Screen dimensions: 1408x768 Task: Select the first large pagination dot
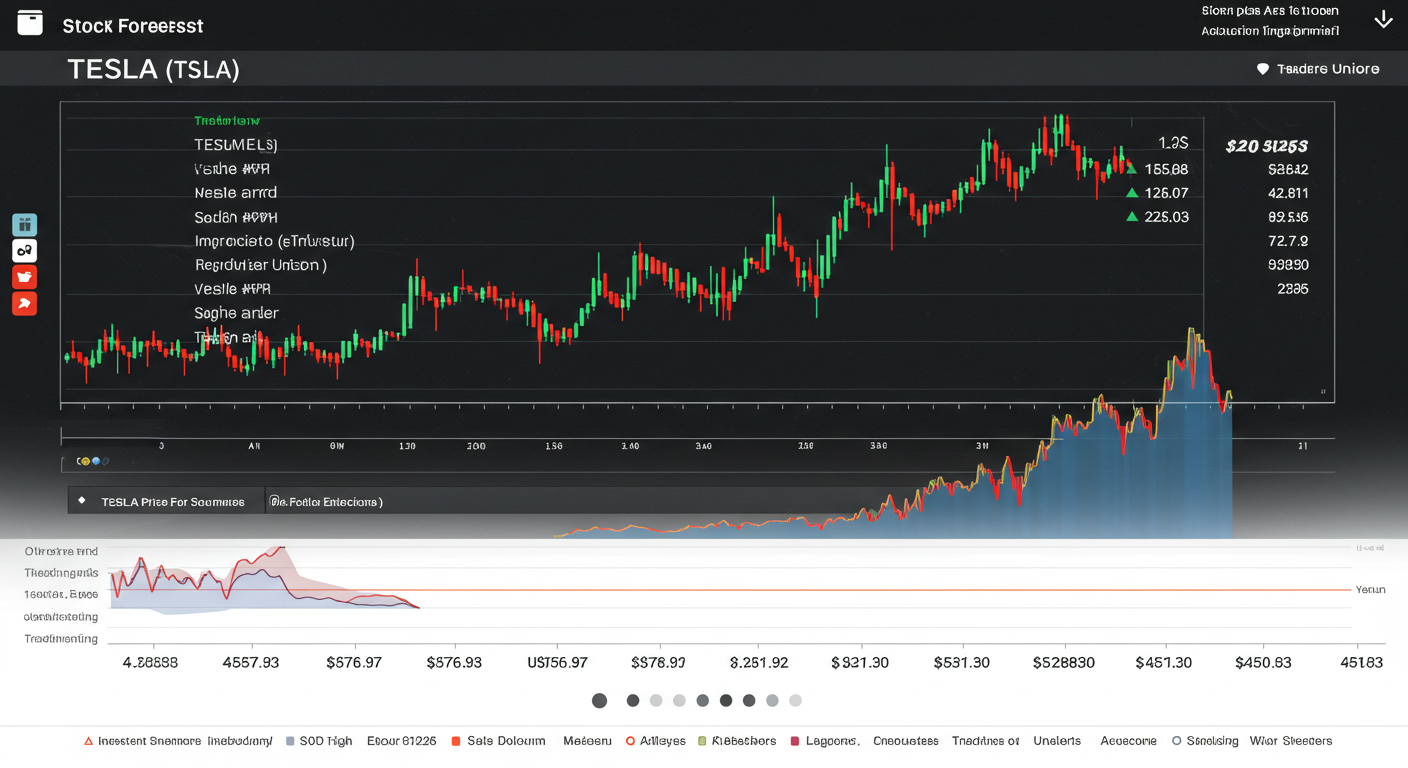tap(599, 700)
